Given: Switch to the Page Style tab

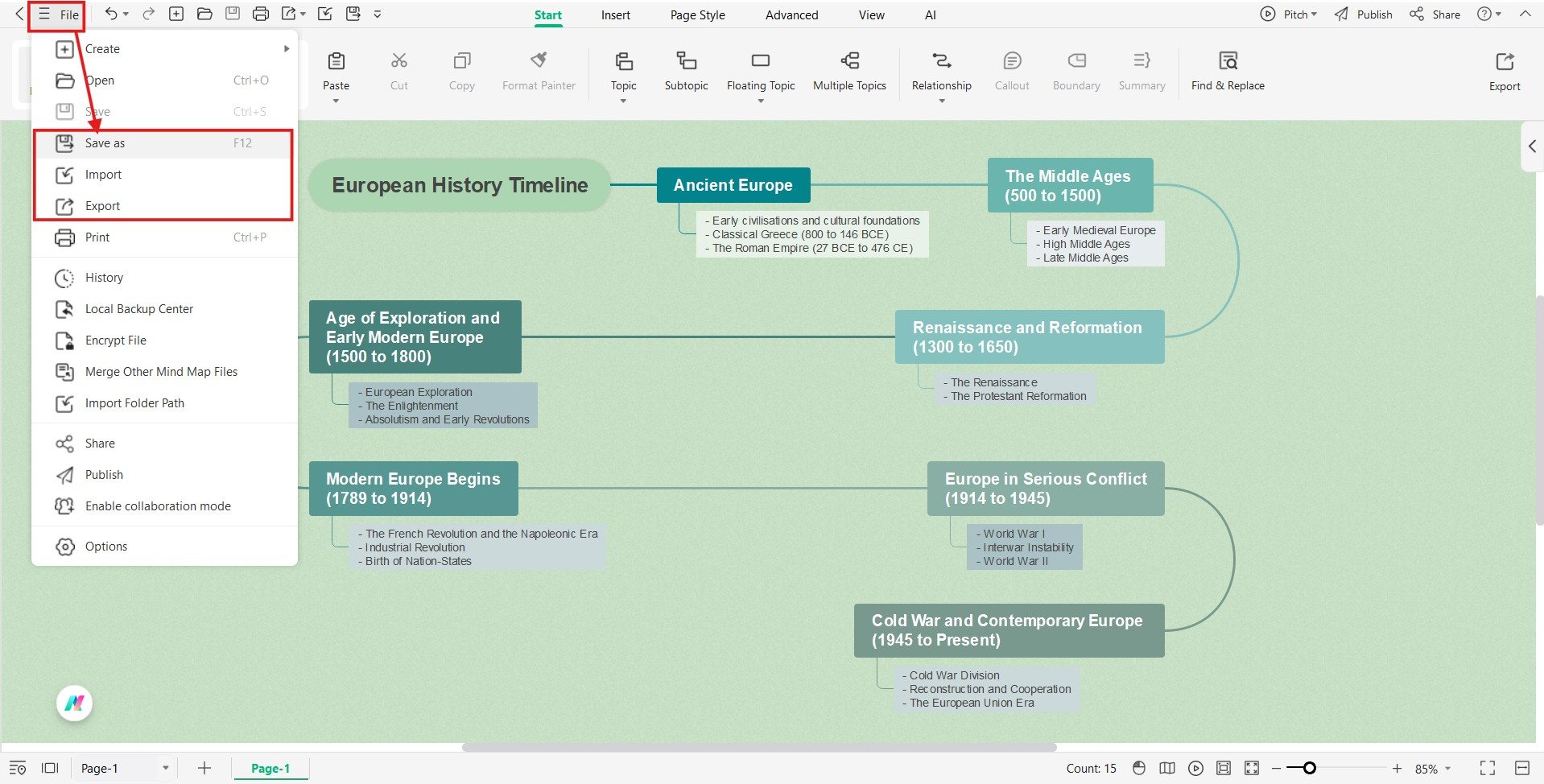Looking at the screenshot, I should click(x=698, y=14).
